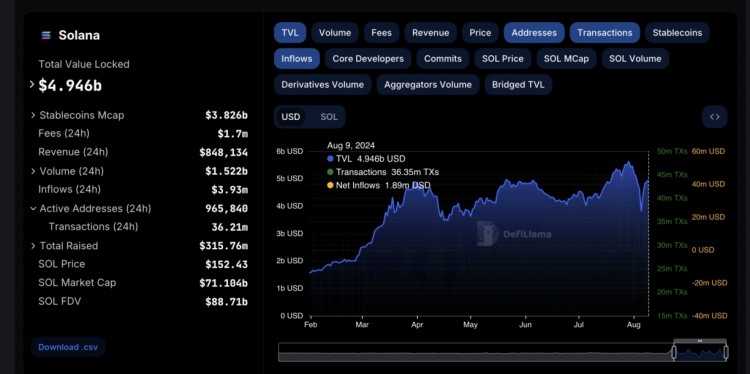Click the Jun label on the chart axis
This screenshot has height=374, width=750.
(x=526, y=324)
